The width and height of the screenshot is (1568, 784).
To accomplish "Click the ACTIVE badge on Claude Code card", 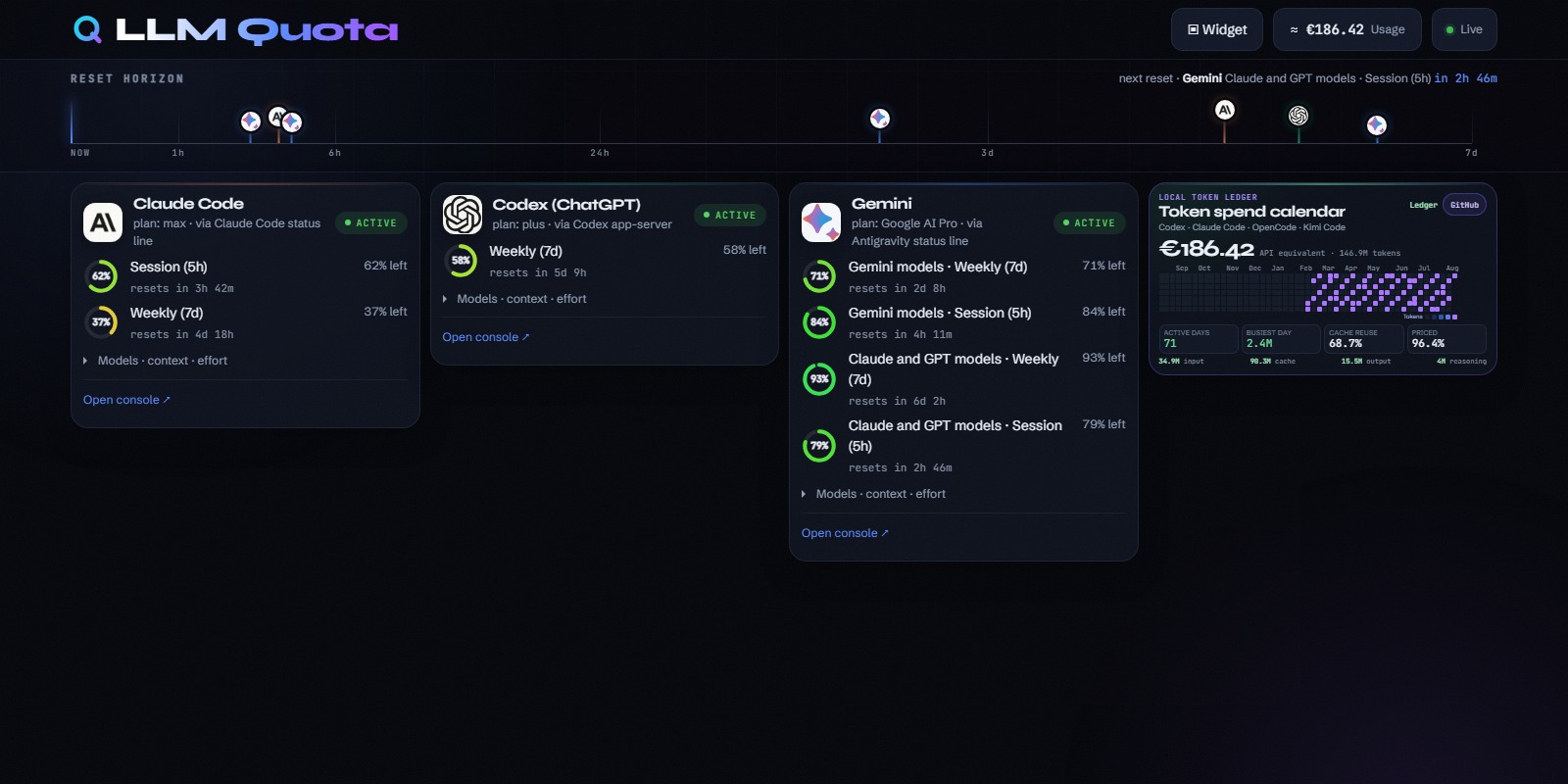I will click(x=371, y=223).
